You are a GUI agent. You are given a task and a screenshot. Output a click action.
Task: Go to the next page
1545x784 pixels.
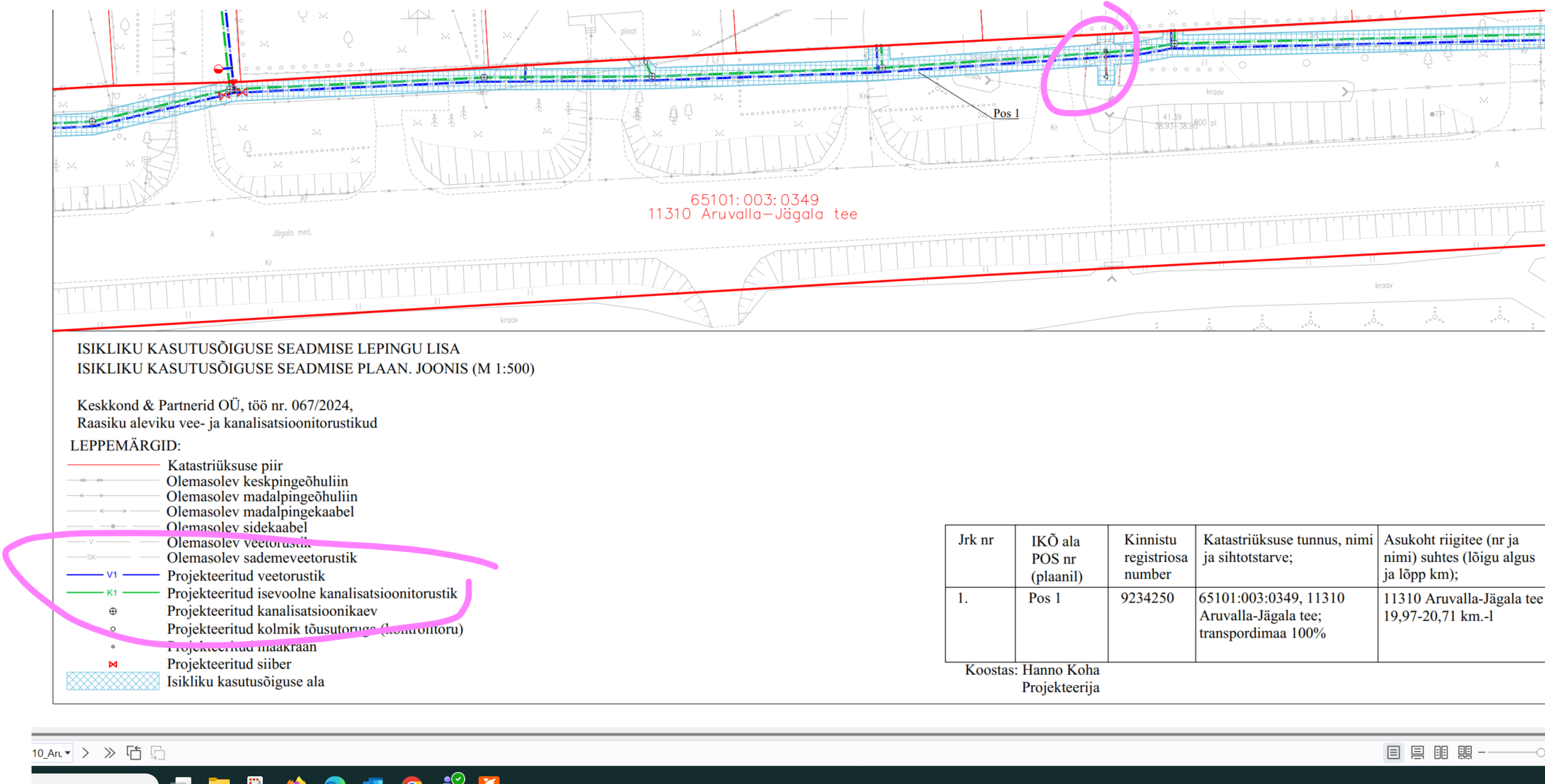(x=85, y=753)
